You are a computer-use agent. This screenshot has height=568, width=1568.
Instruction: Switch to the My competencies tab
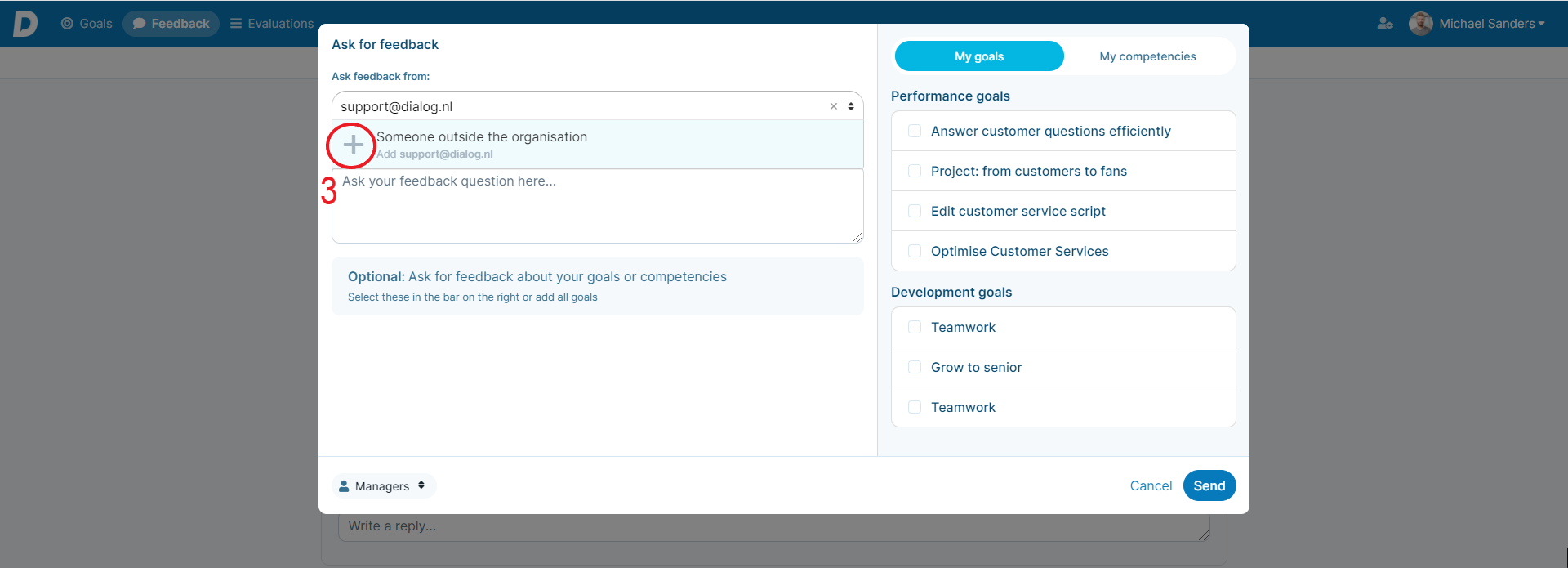click(1147, 56)
